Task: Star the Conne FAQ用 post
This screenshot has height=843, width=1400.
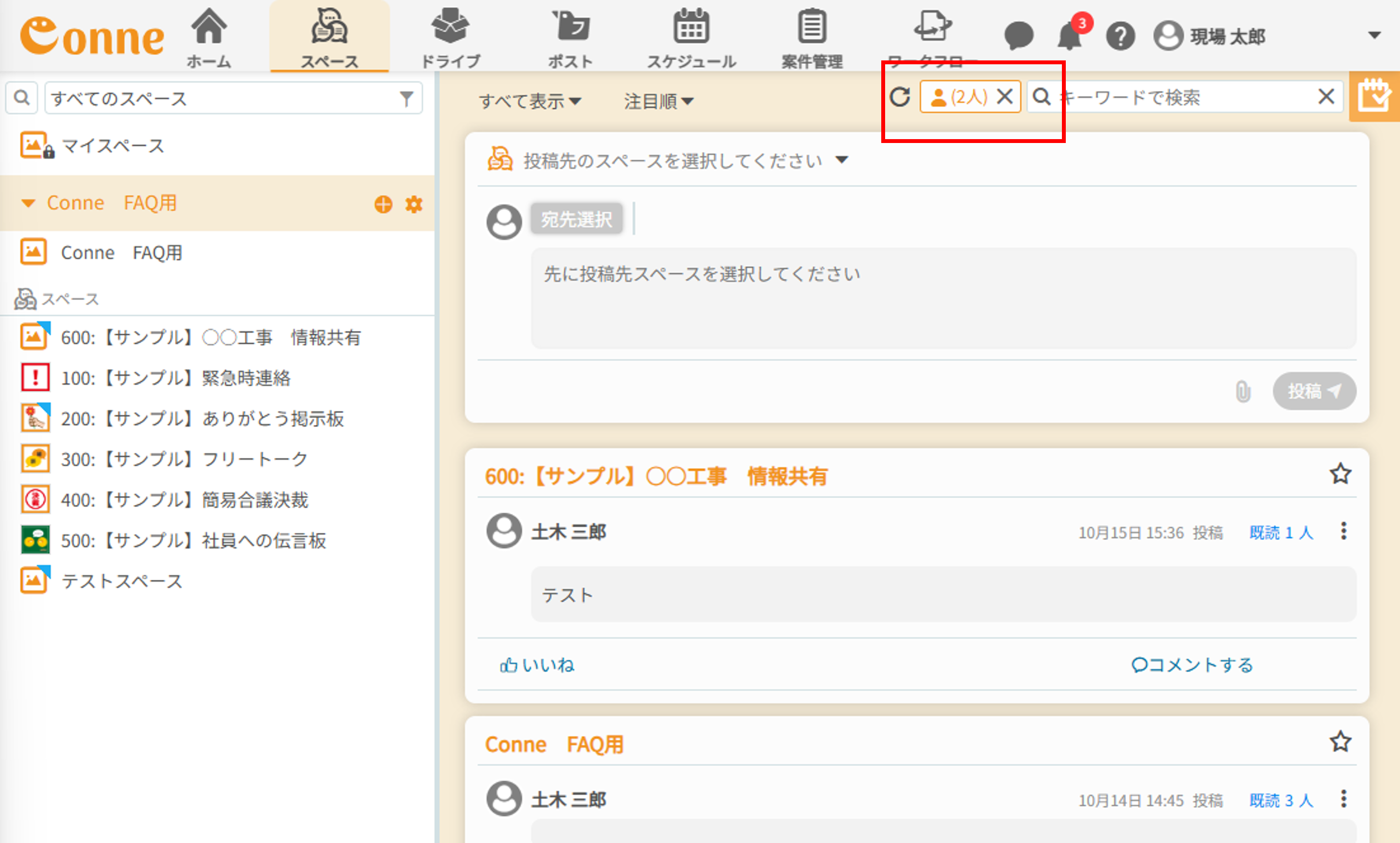Action: pos(1340,742)
